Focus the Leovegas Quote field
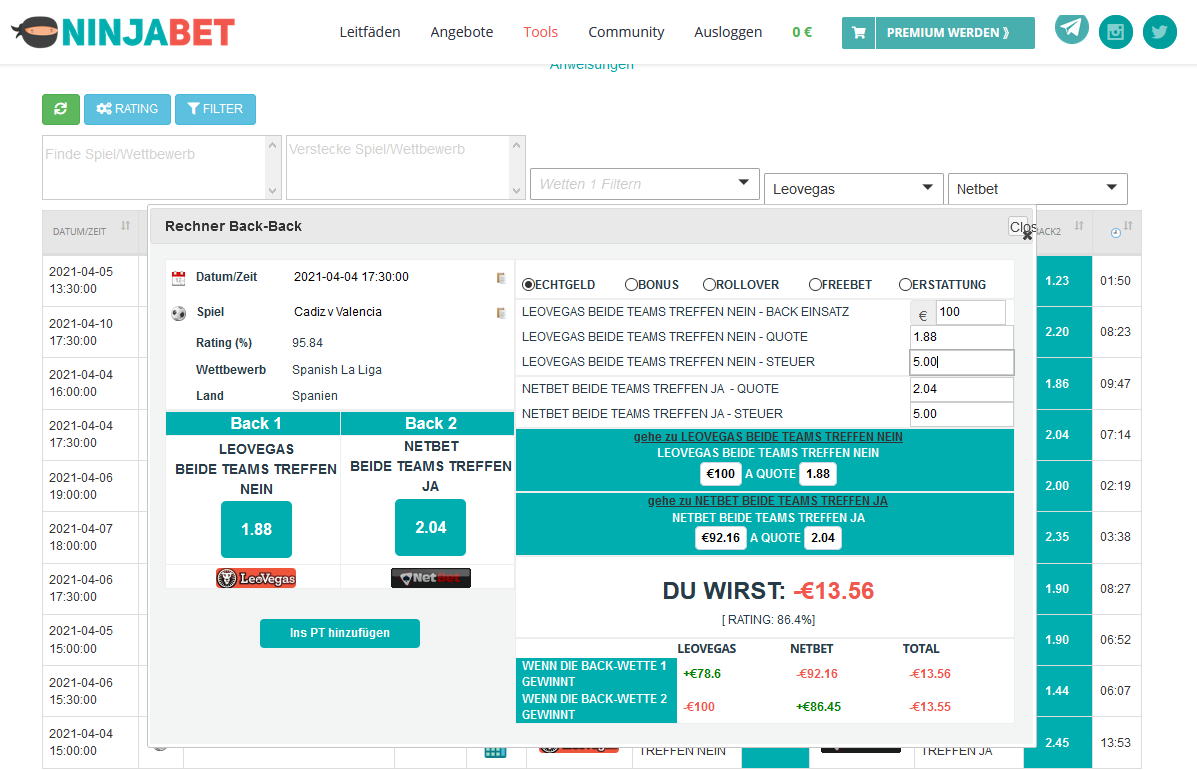The width and height of the screenshot is (1197, 770). click(962, 337)
